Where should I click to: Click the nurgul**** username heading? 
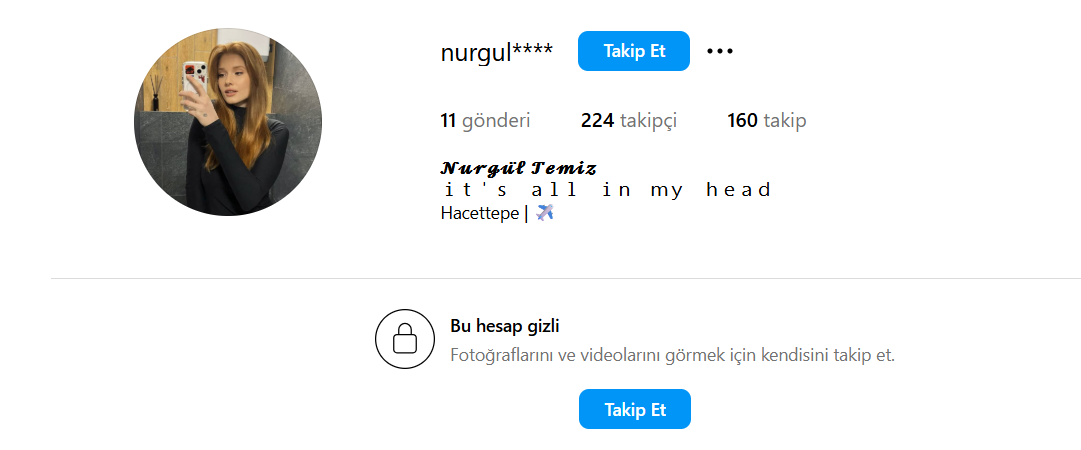[496, 52]
